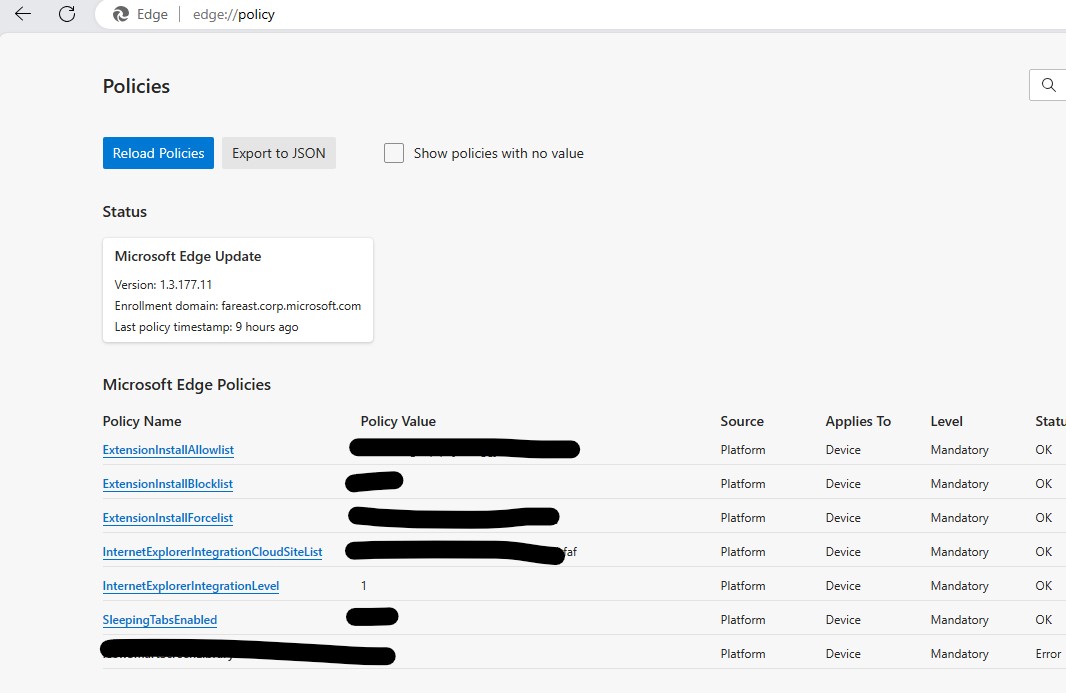
Task: Click the Policy Value column header
Action: click(398, 421)
